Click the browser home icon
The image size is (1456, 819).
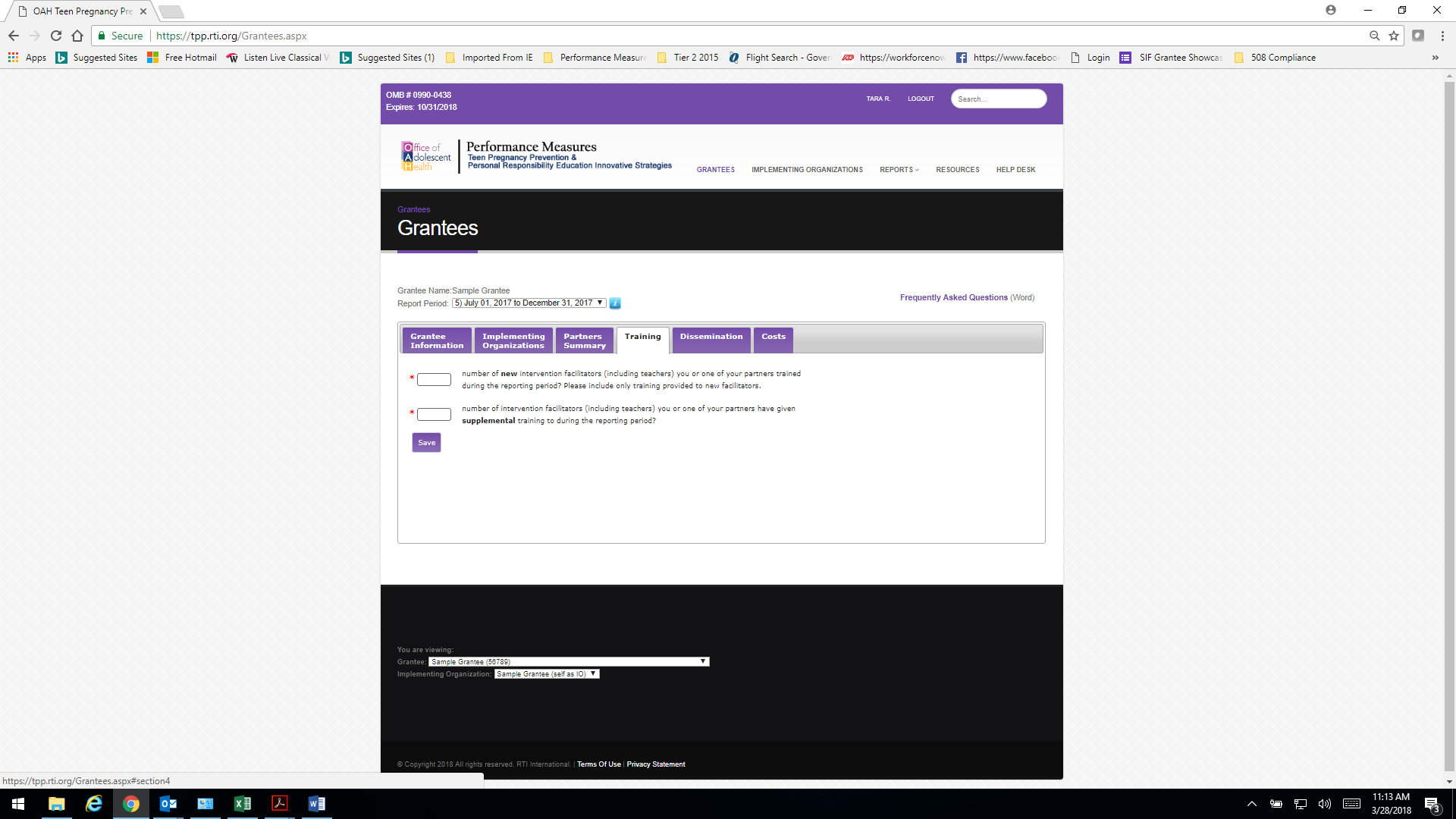point(77,36)
